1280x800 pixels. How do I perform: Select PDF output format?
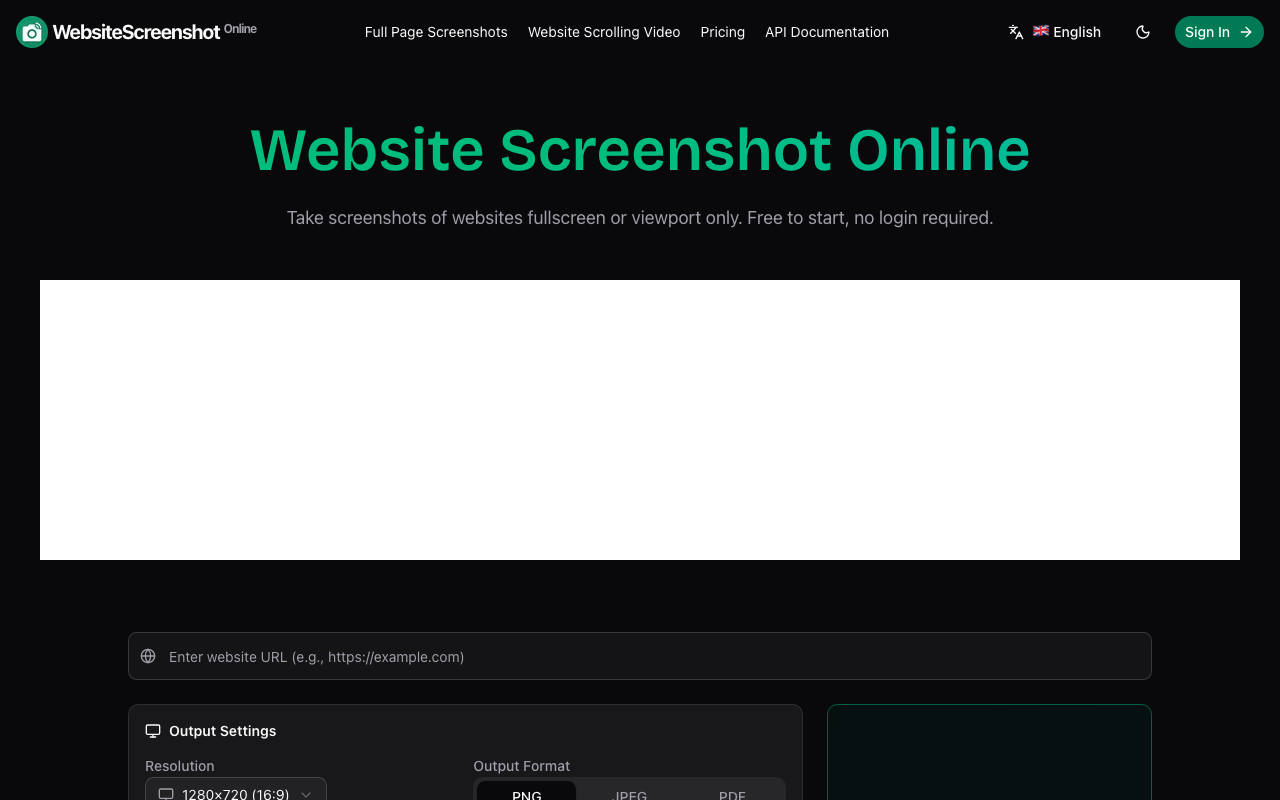point(732,791)
